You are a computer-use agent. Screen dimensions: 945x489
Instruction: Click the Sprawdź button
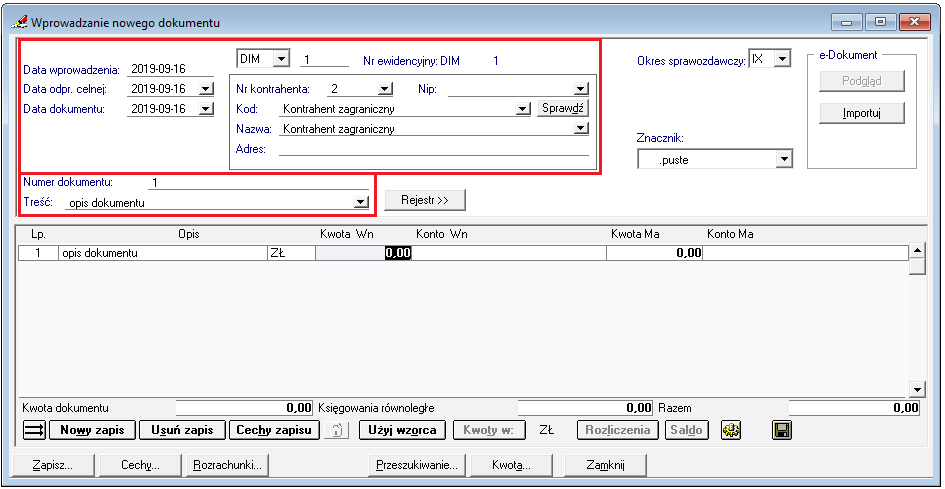point(563,109)
